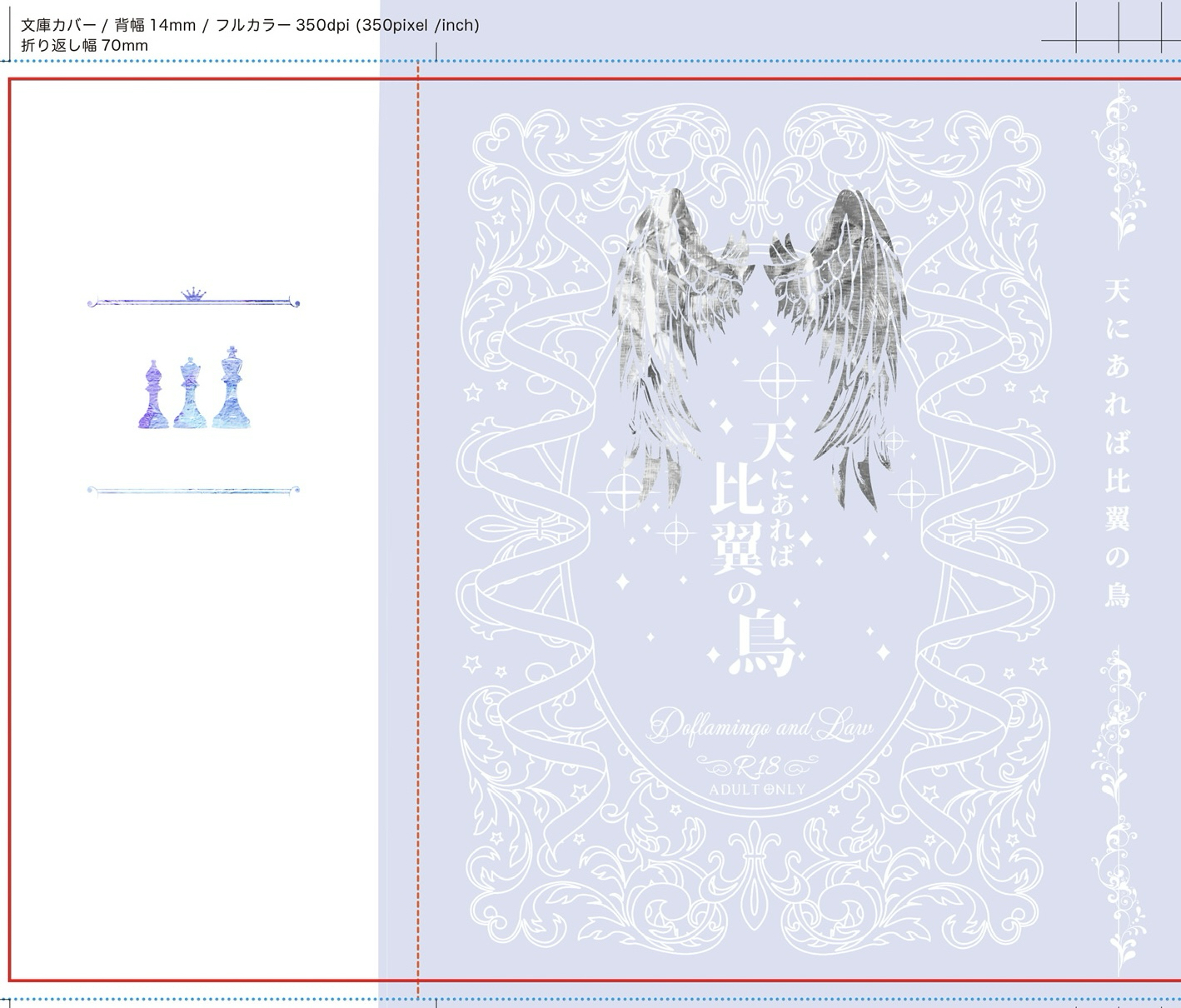This screenshot has width=1181, height=1008.
Task: Click the '折り返し幅 70mm' note
Action: [x=85, y=46]
